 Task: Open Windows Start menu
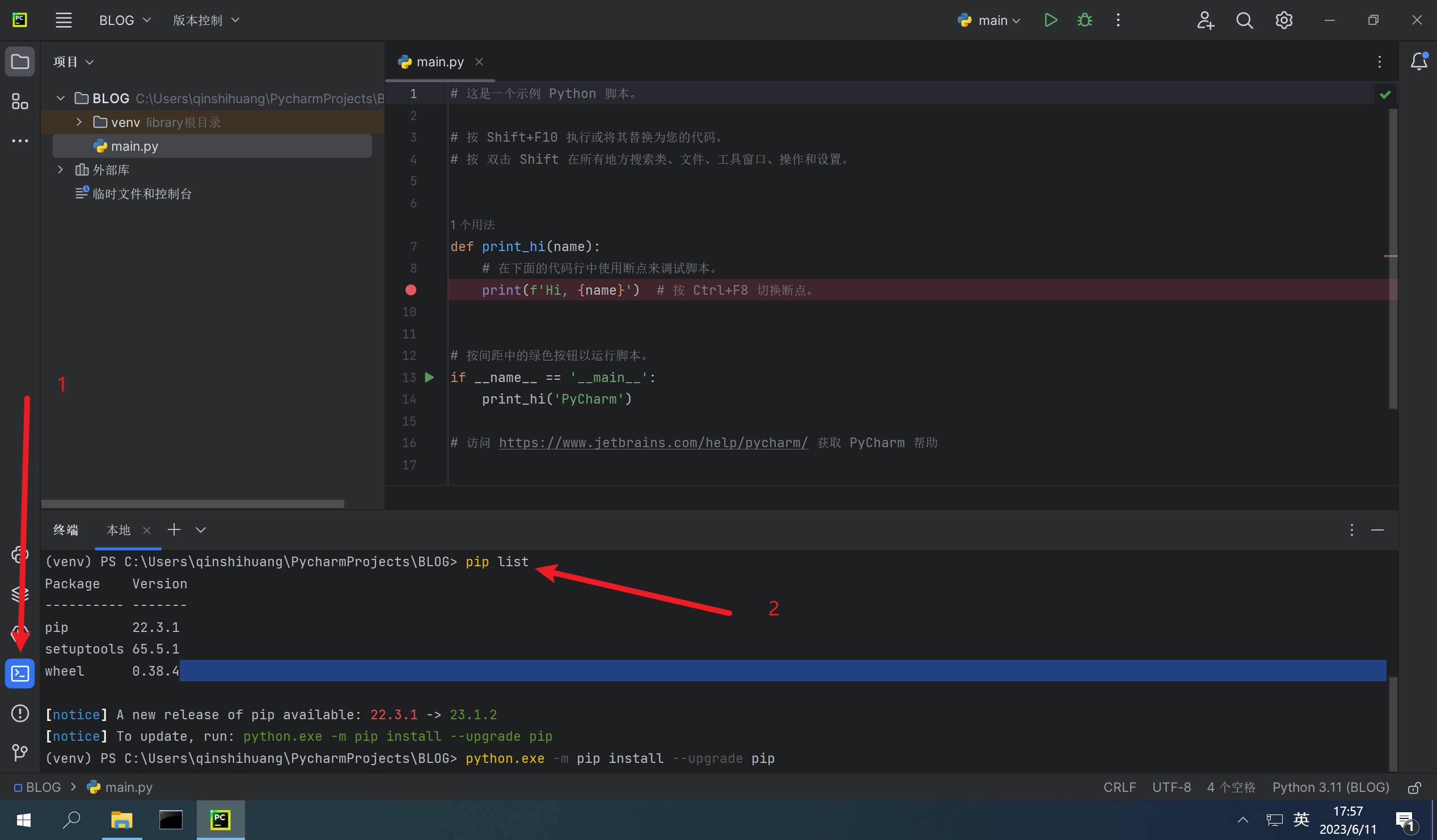[23, 820]
